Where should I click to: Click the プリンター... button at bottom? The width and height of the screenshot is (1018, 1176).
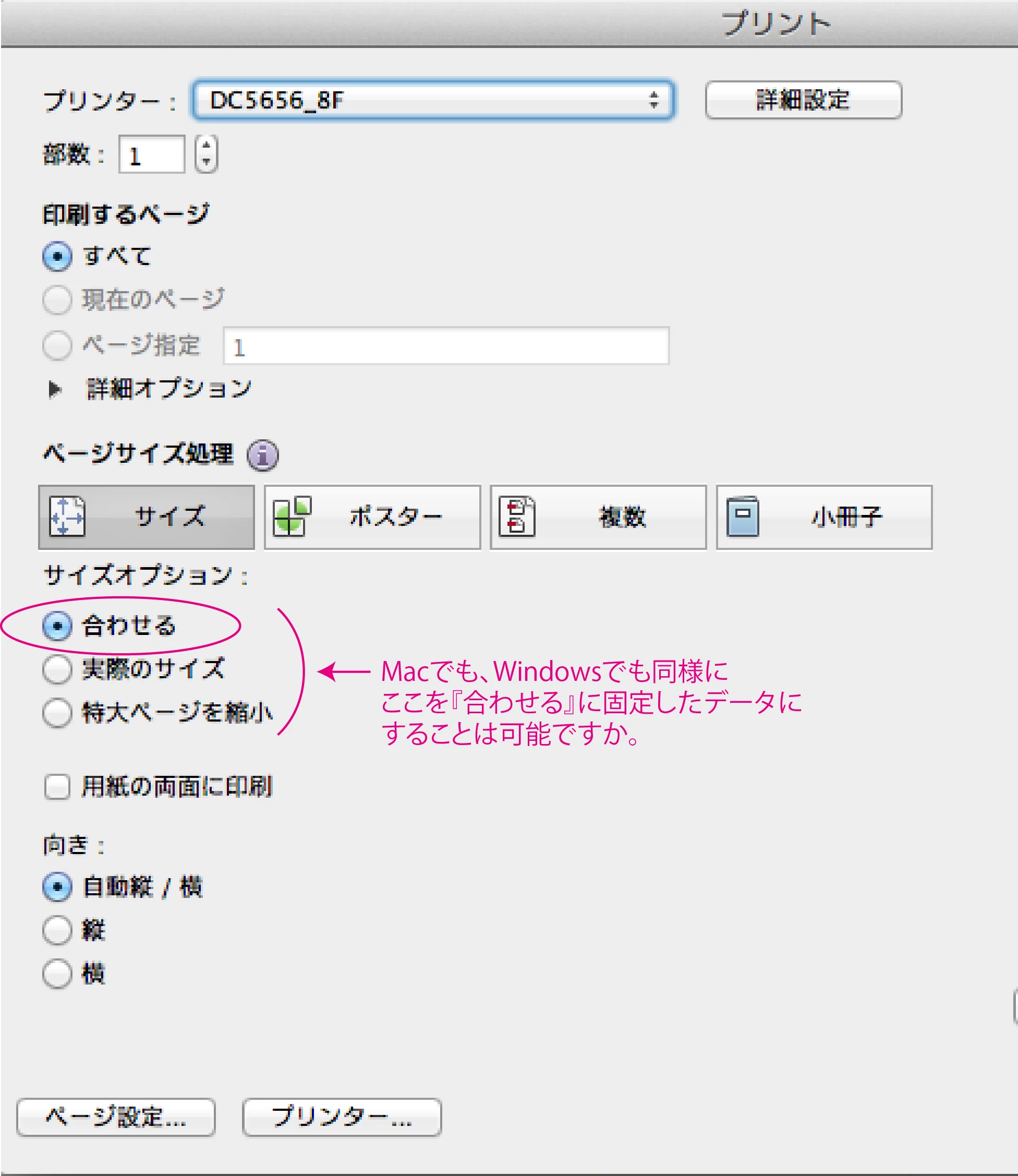pos(342,1117)
